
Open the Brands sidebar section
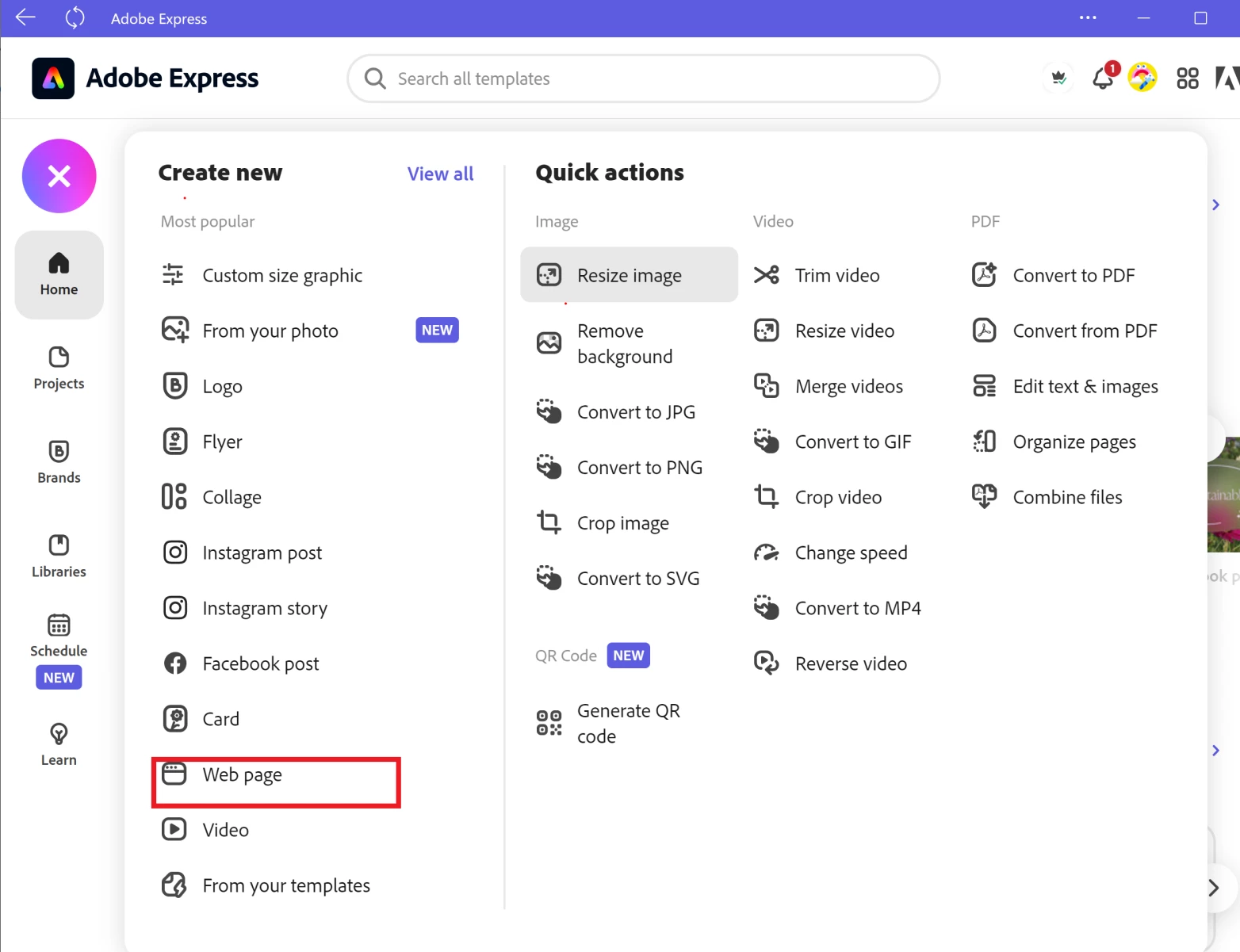tap(59, 462)
